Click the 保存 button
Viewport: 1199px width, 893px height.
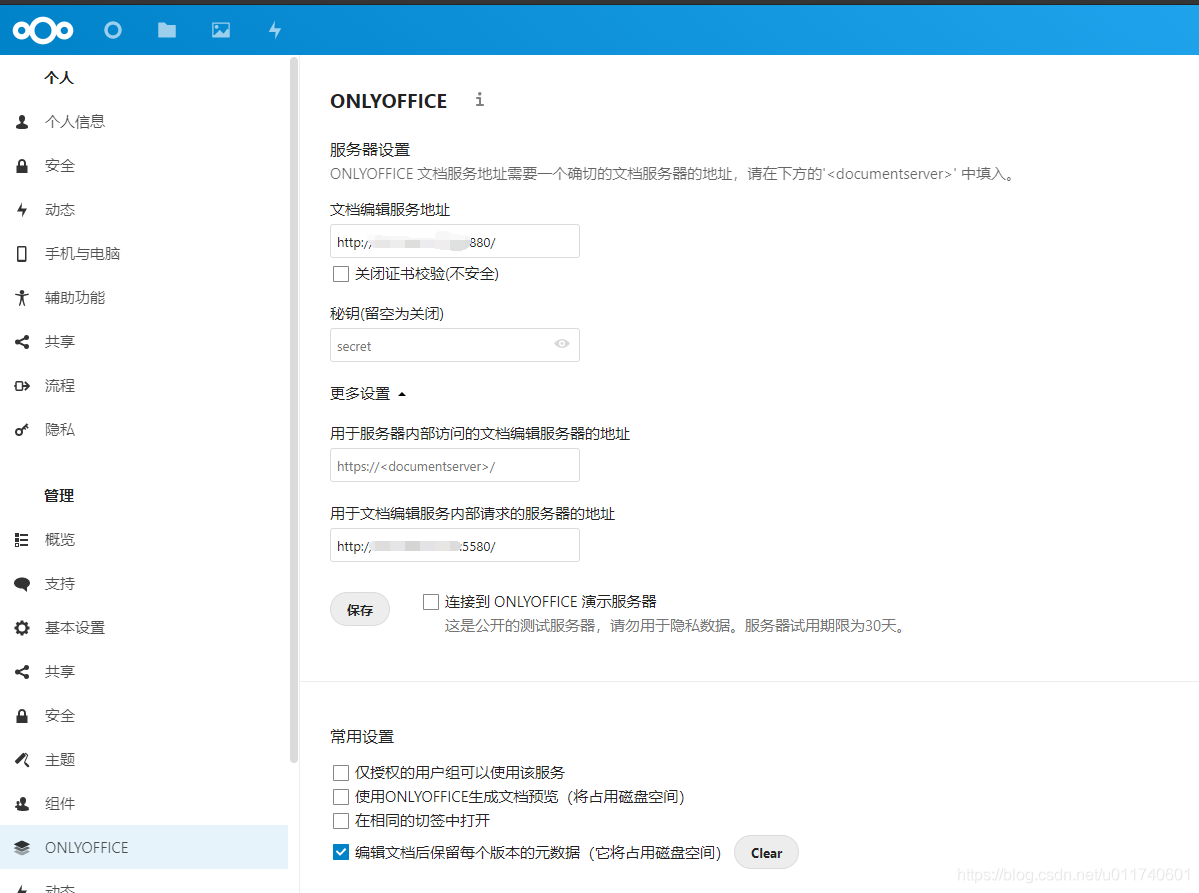tap(360, 609)
